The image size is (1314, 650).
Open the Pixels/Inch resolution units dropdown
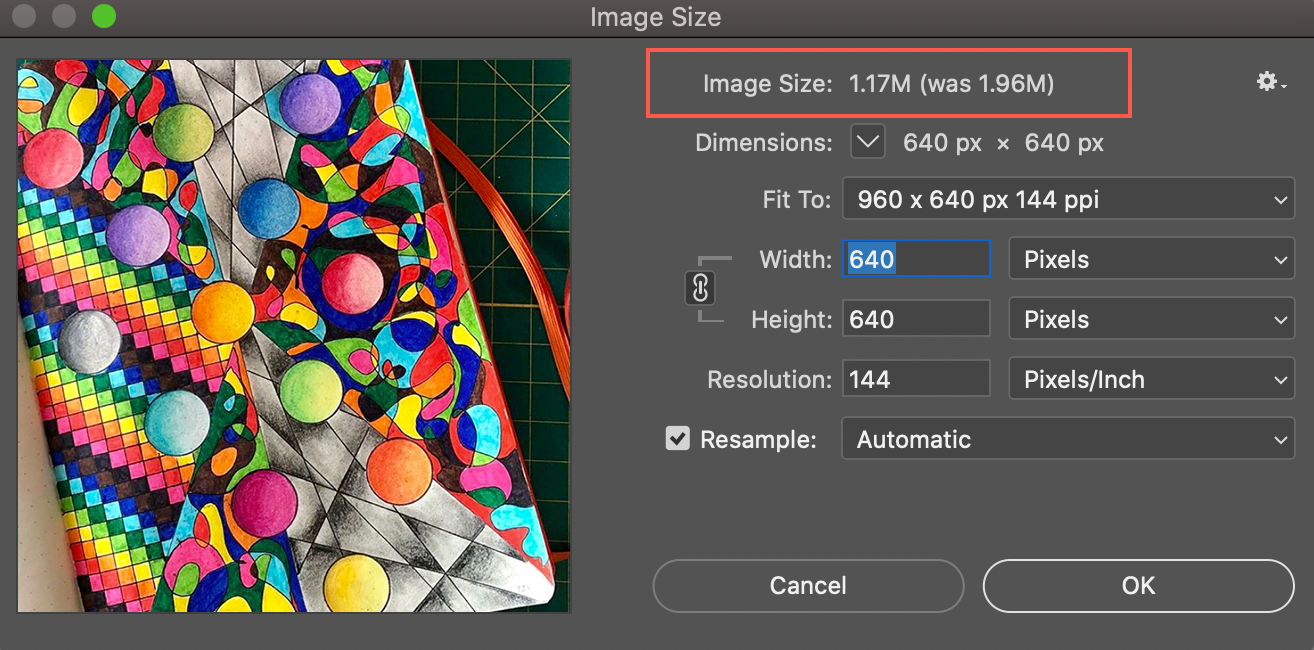pyautogui.click(x=1151, y=378)
